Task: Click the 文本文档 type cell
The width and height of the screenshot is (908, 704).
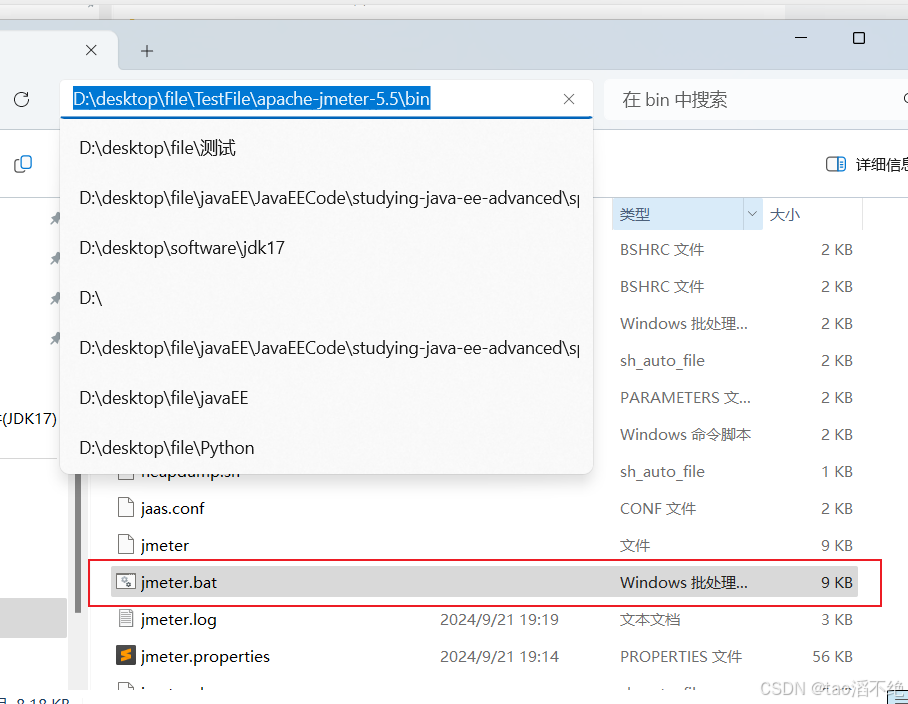Action: pyautogui.click(x=650, y=619)
